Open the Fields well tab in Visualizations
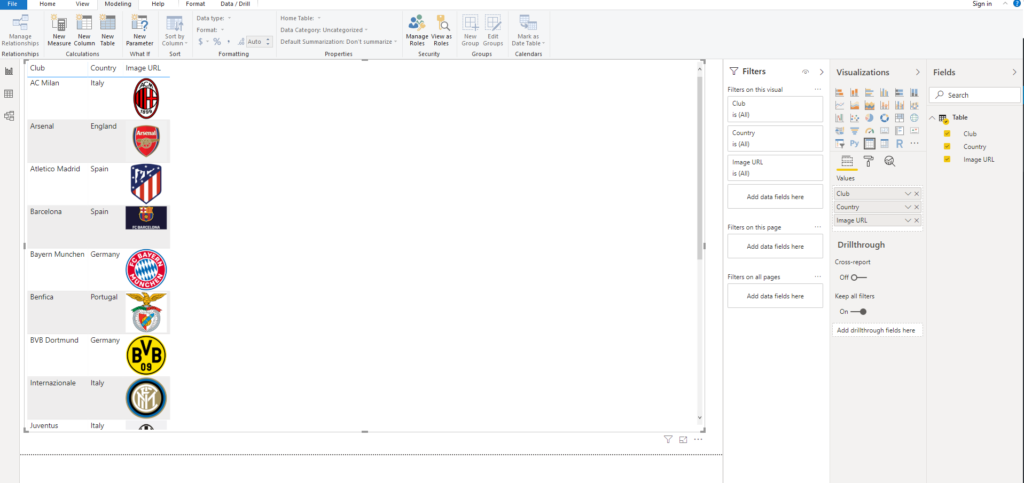 pyautogui.click(x=847, y=161)
